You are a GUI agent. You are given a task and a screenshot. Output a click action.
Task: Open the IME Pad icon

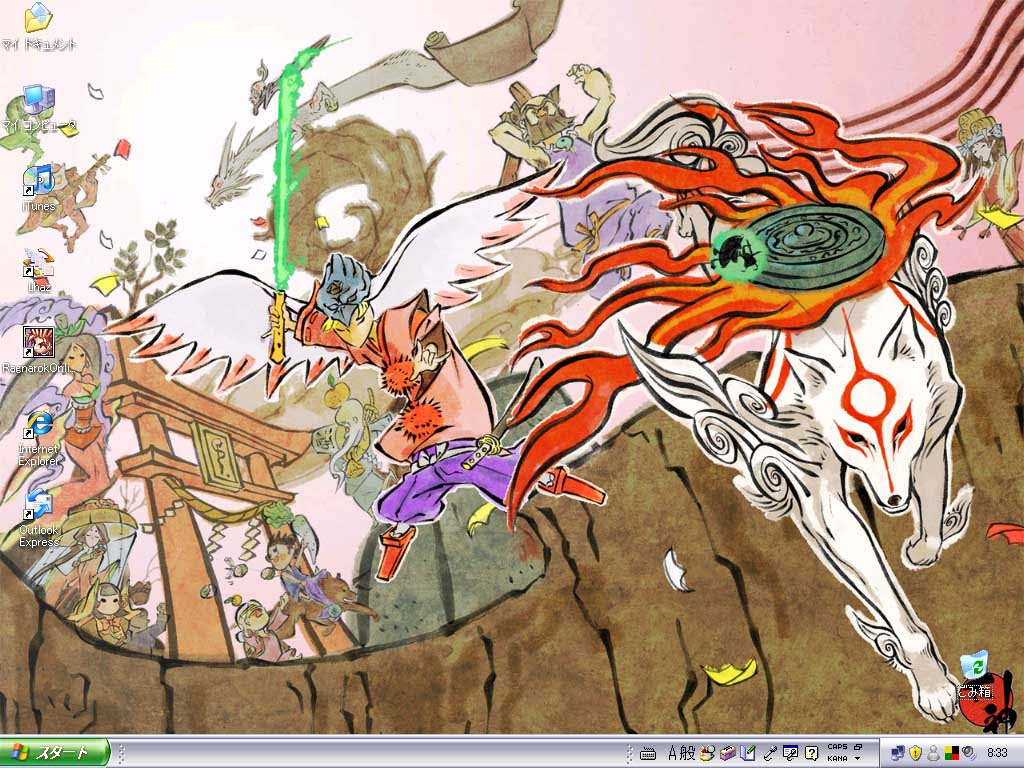pos(707,753)
